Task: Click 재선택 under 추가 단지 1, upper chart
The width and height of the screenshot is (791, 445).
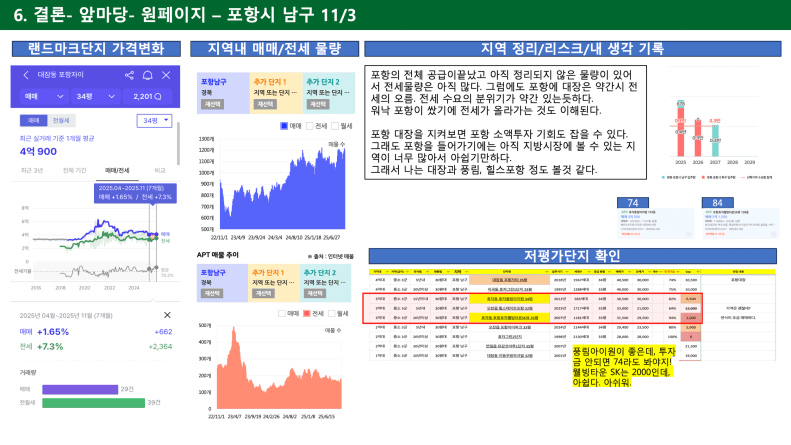Action: 265,104
